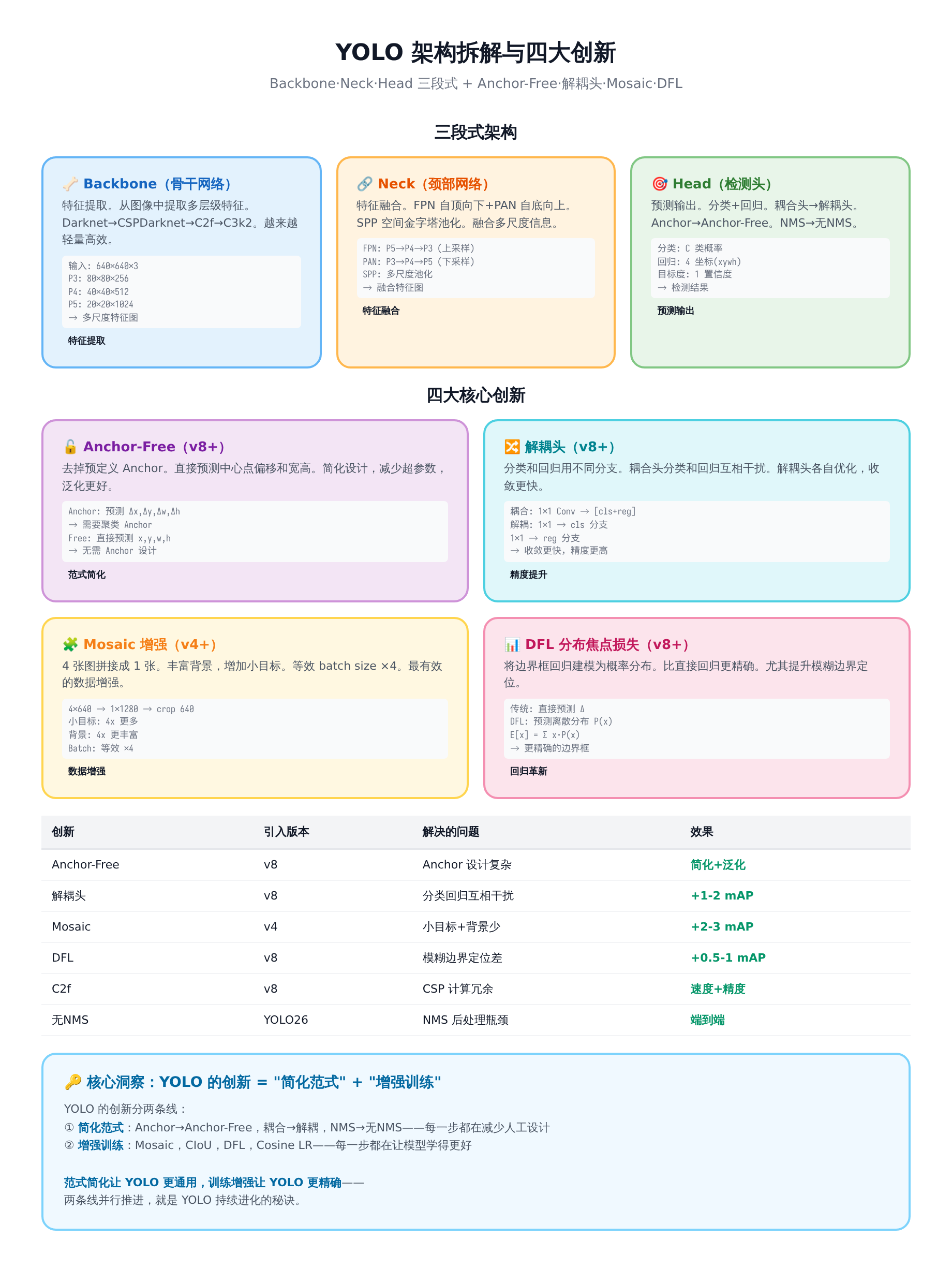Image resolution: width=952 pixels, height=1268 pixels.
Task: Click the code line P5: 20×20×1024
Action: [101, 304]
